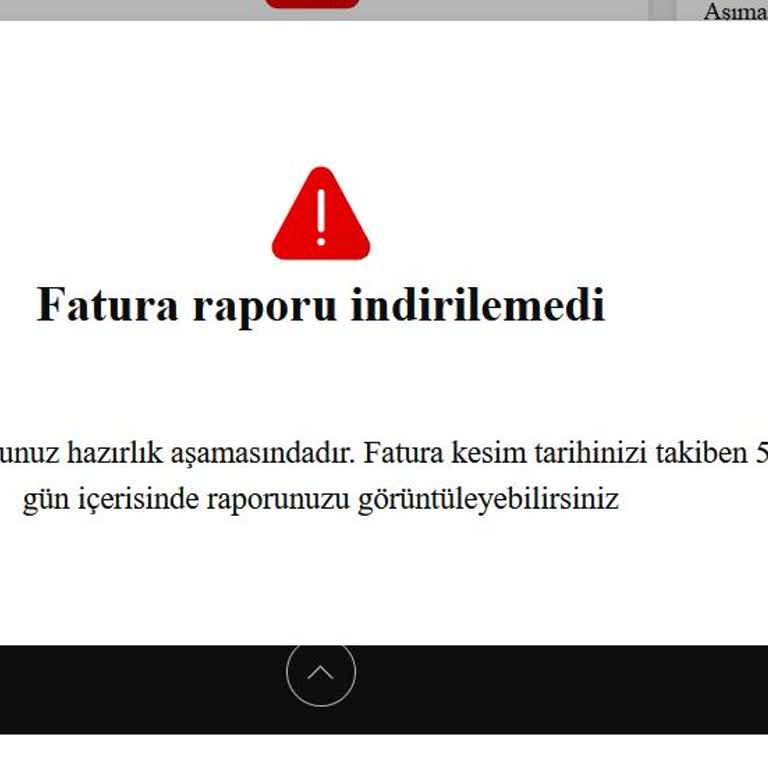The height and width of the screenshot is (768, 768).
Task: Click the 'Fatura raporu indirilemedi' heading
Action: (321, 305)
